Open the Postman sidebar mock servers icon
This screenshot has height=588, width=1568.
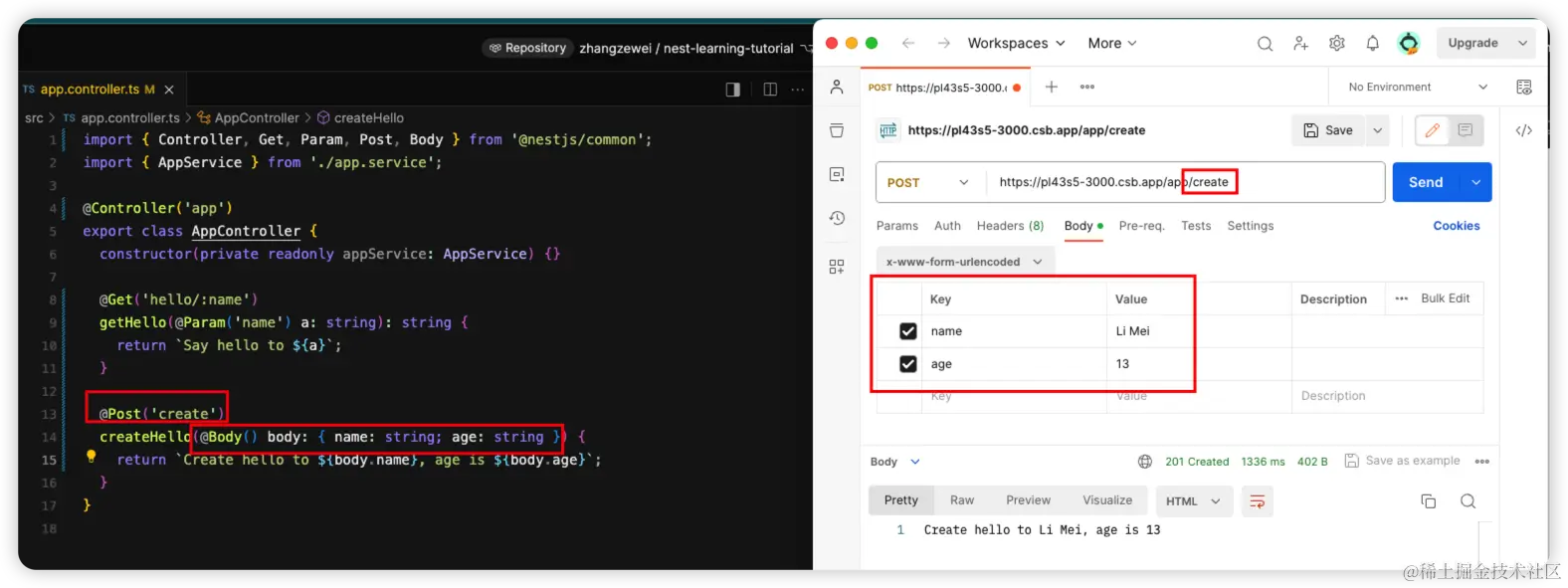tap(837, 174)
